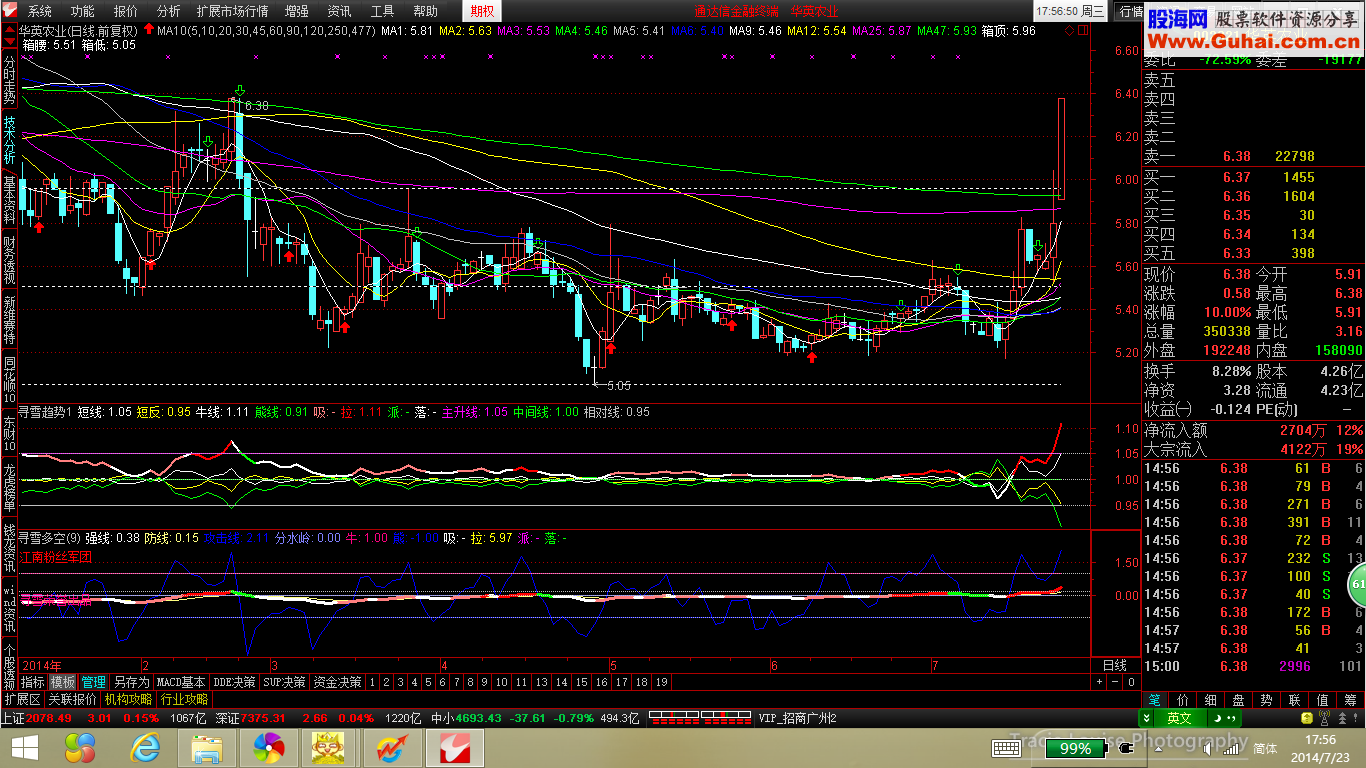The height and width of the screenshot is (768, 1366).
Task: Select template number 1
Action: [372, 682]
